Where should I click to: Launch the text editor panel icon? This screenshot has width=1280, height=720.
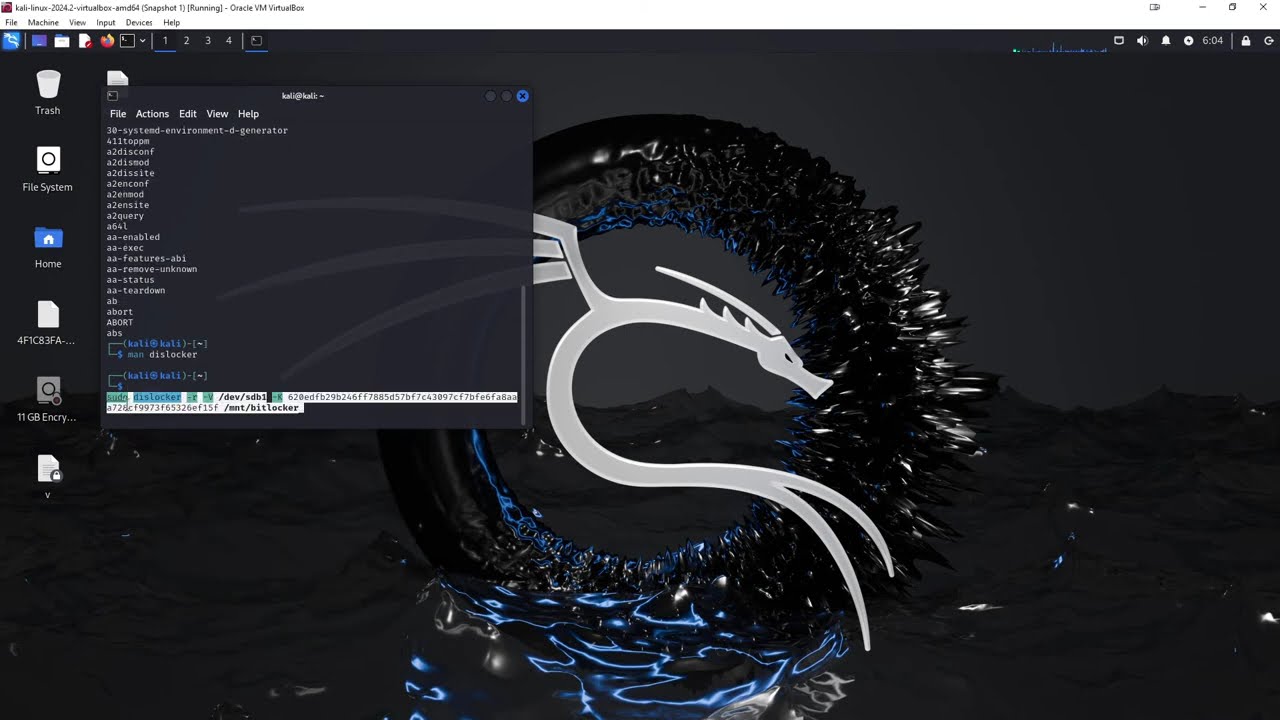[x=85, y=41]
